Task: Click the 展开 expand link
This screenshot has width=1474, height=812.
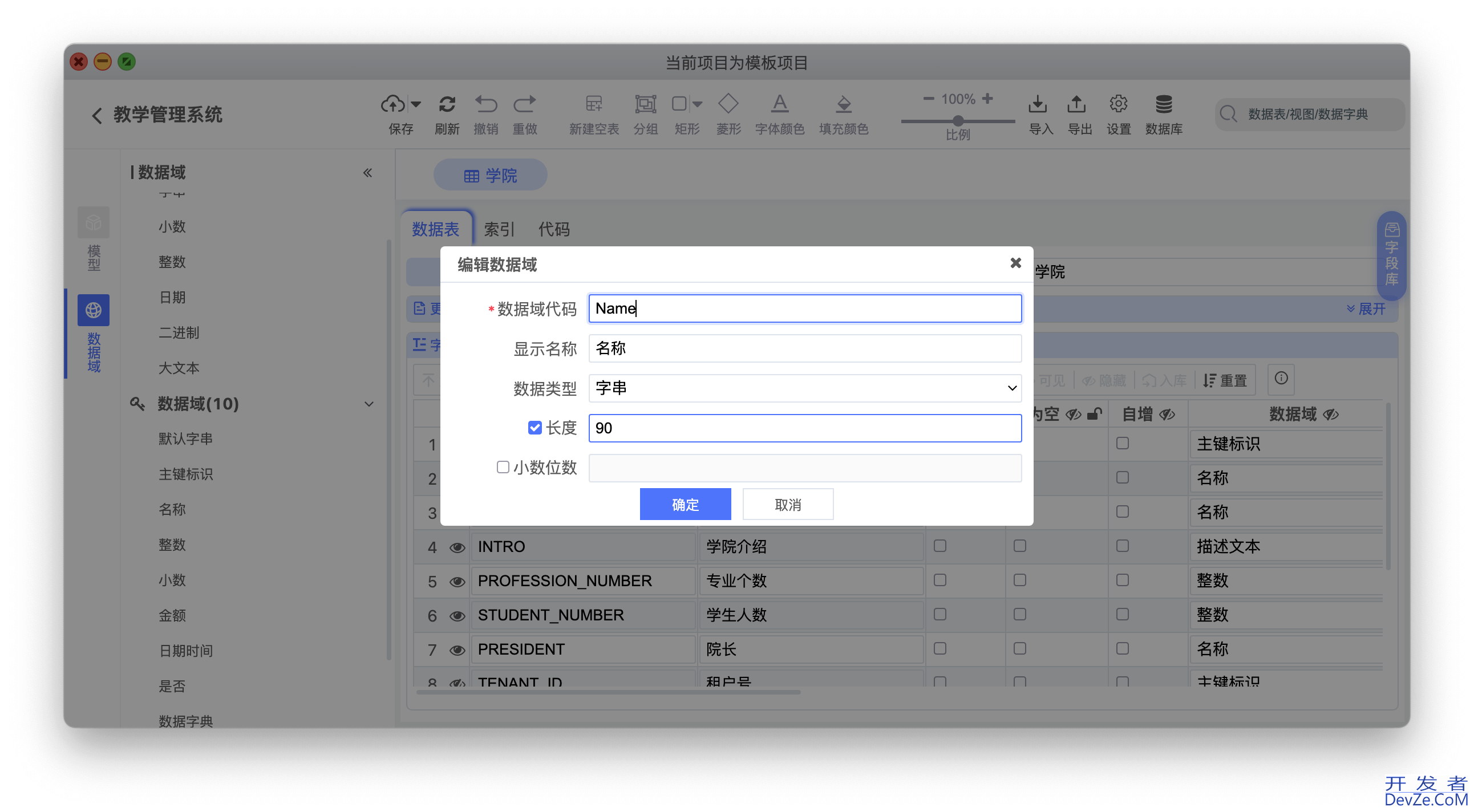Action: pos(1366,309)
